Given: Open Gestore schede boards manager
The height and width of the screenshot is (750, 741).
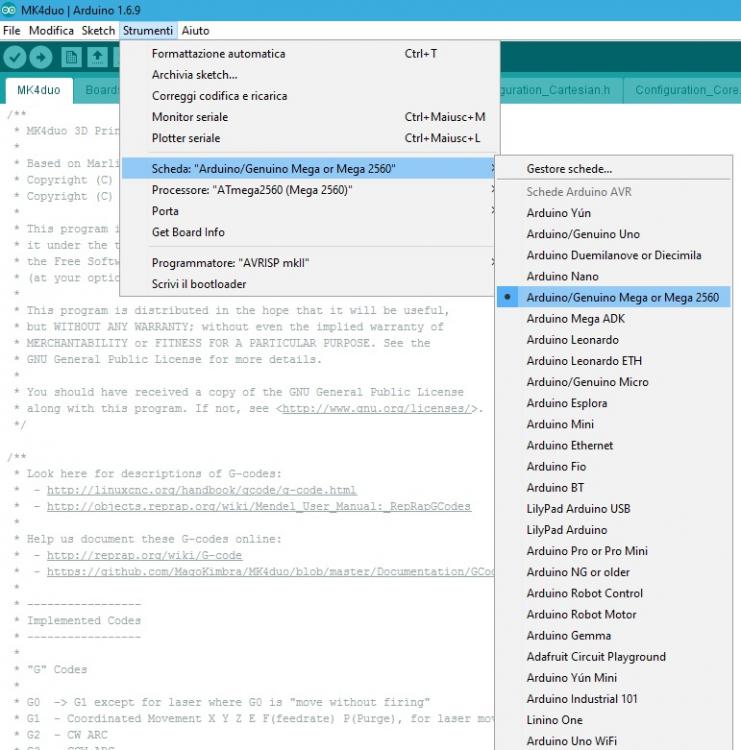Looking at the screenshot, I should point(569,169).
